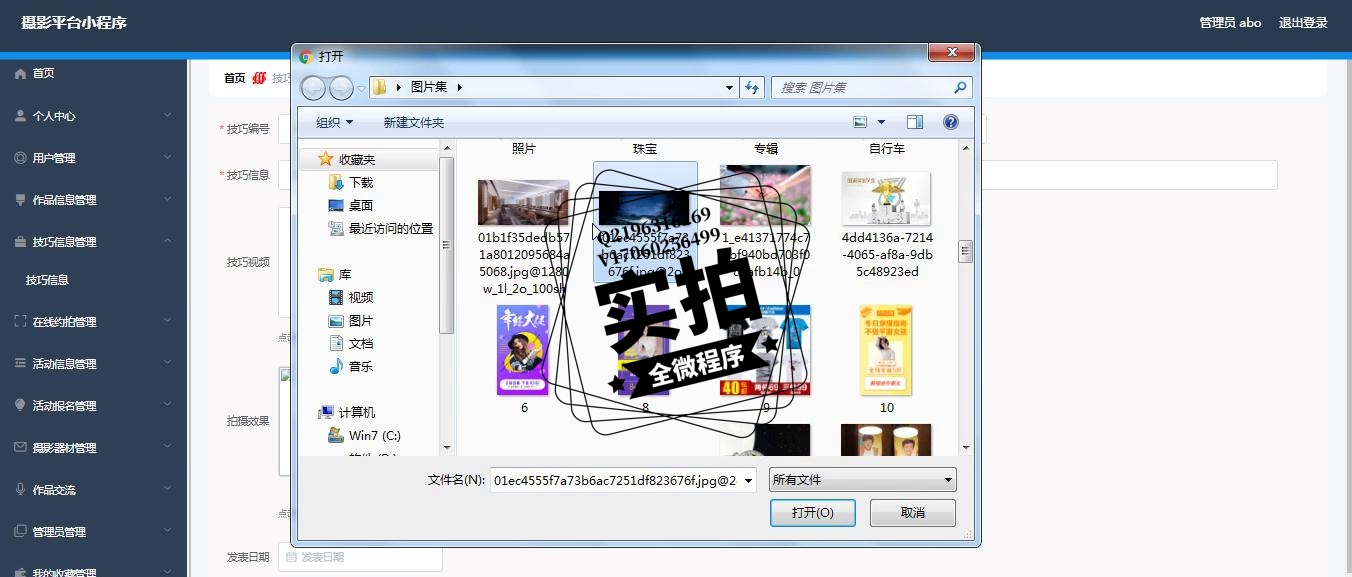This screenshot has height=577, width=1352.
Task: Open 技巧信息 submenu item in the sidebar
Action: 47,280
